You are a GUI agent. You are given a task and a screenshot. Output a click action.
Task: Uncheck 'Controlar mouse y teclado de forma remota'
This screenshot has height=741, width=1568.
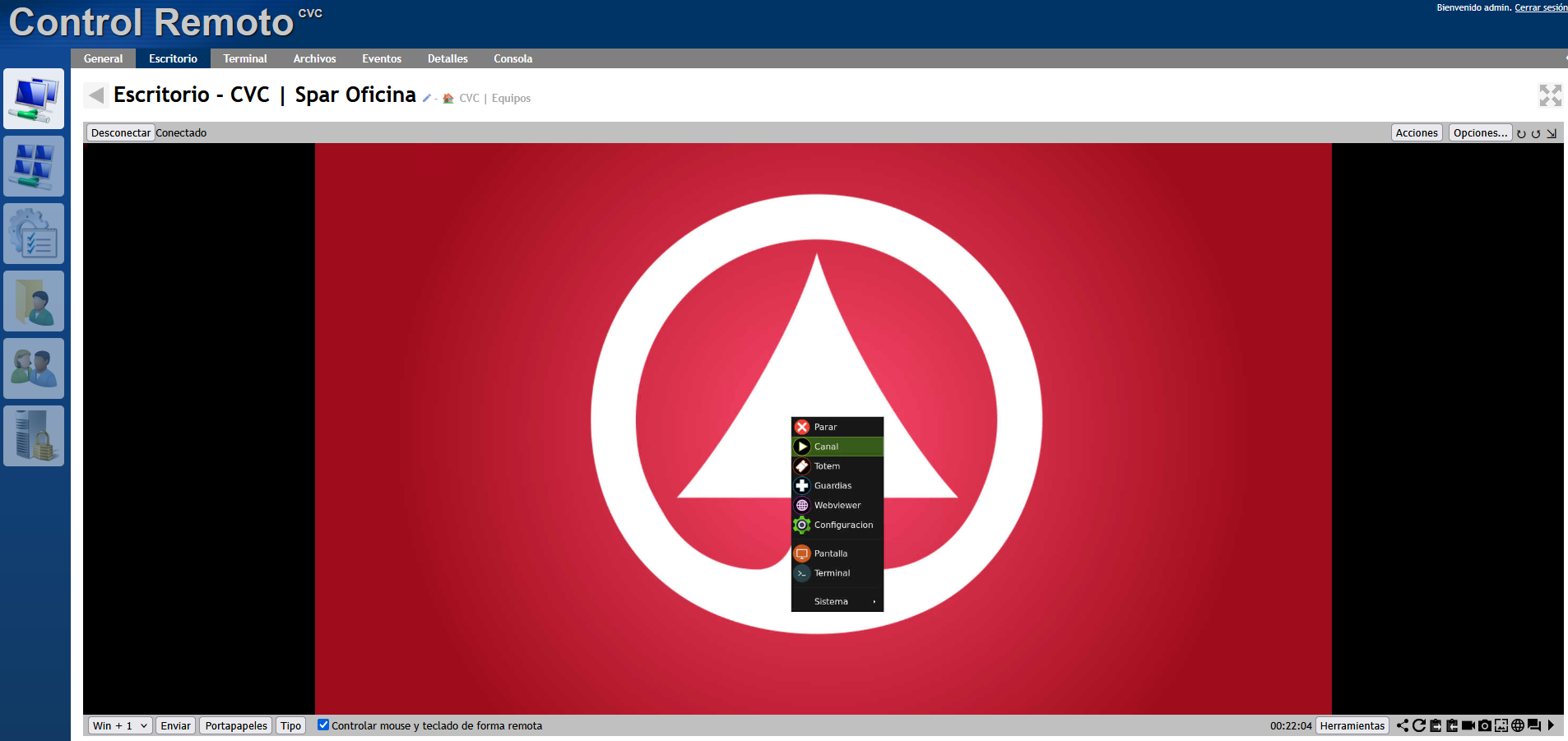point(323,725)
